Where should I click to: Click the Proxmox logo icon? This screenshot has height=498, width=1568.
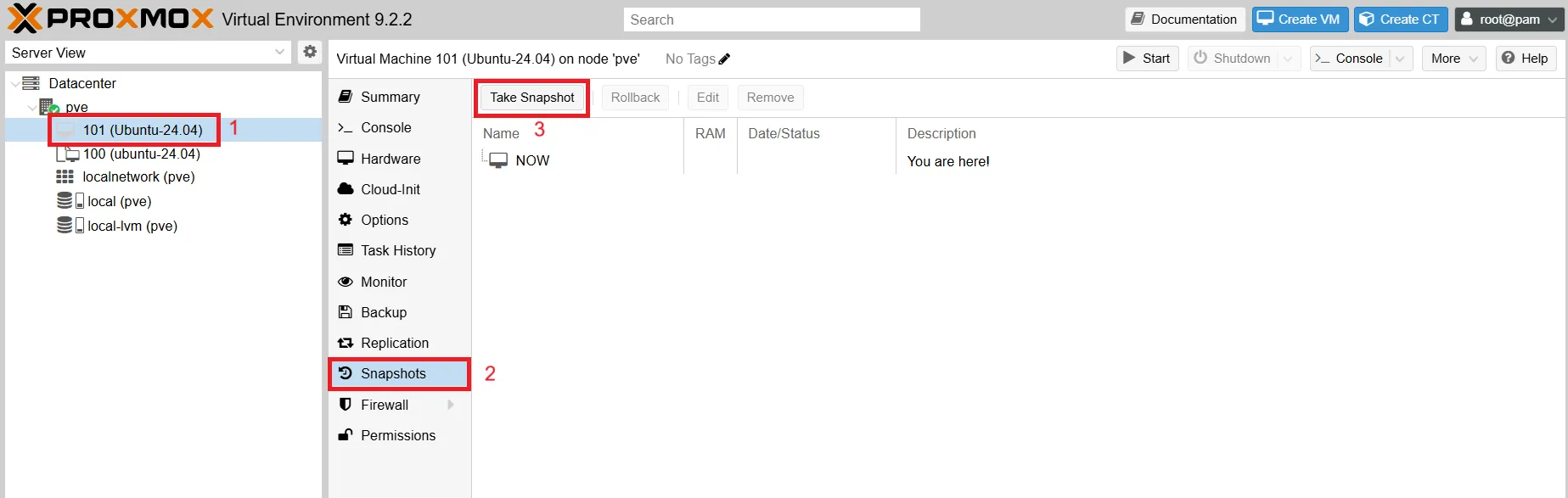click(x=25, y=19)
